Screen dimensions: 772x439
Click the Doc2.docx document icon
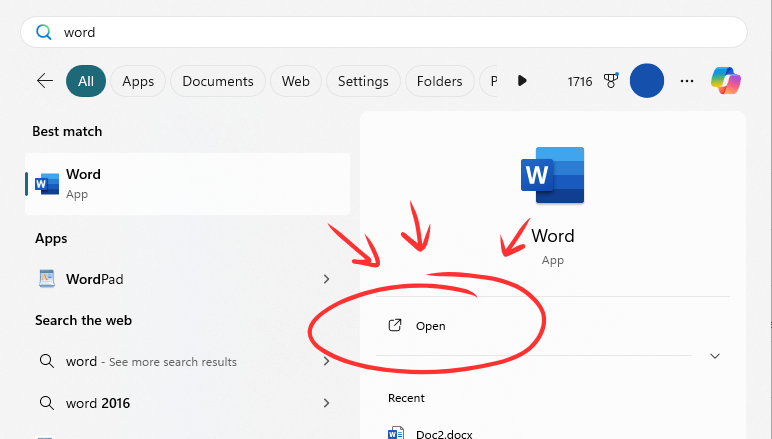click(396, 432)
